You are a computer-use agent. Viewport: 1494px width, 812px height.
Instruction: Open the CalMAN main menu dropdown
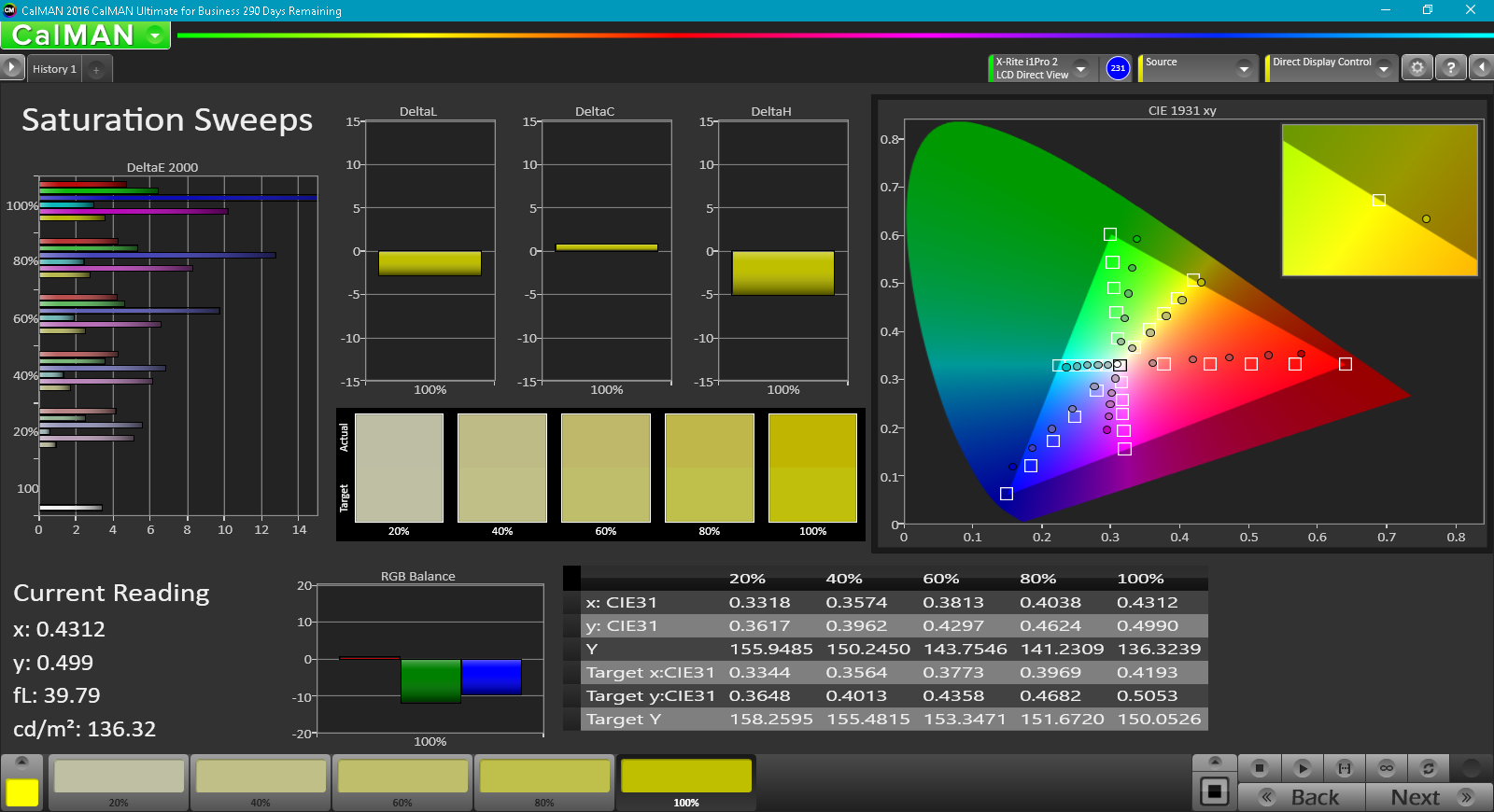(x=155, y=35)
